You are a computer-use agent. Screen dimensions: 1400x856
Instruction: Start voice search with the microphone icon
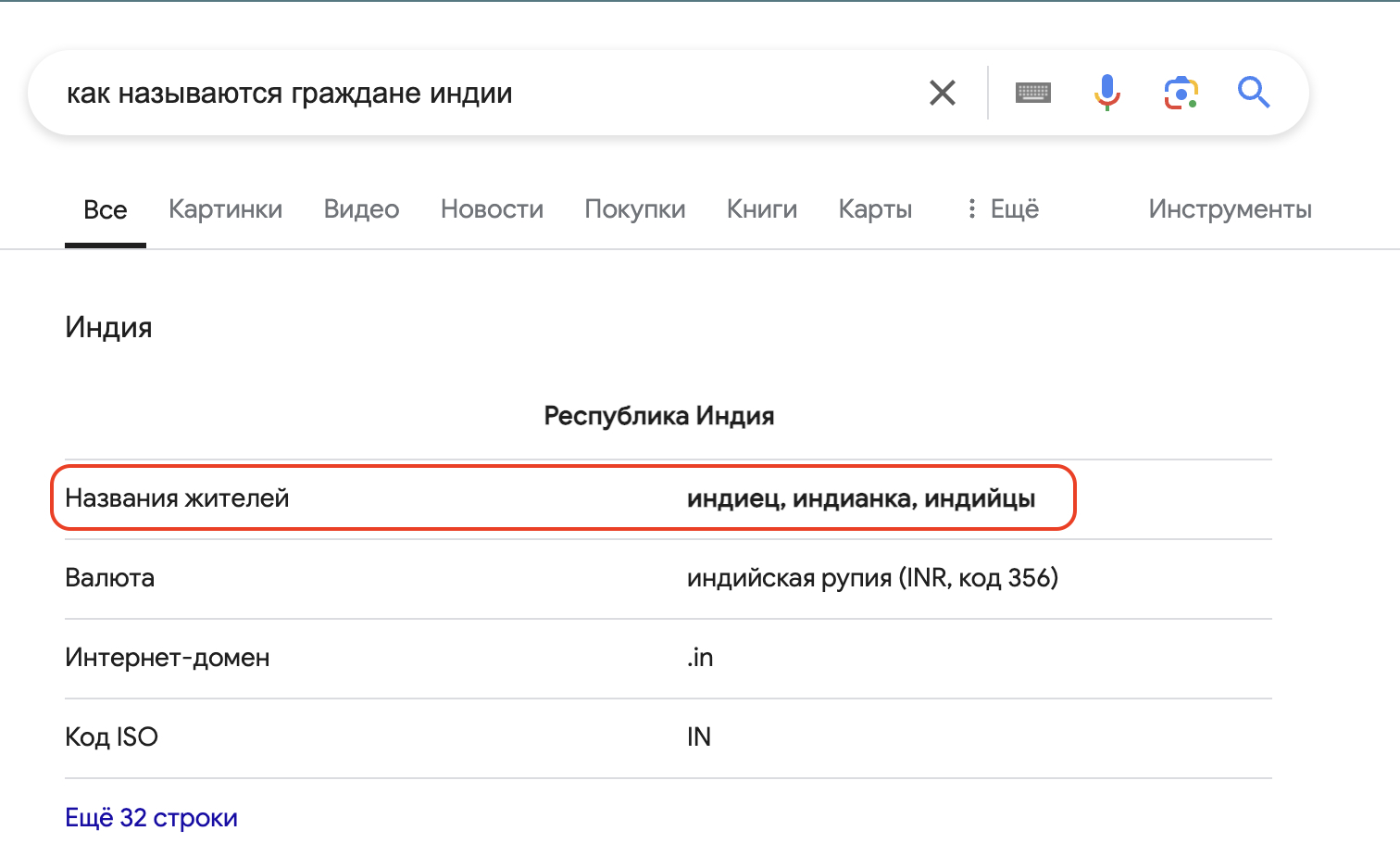[x=1106, y=93]
